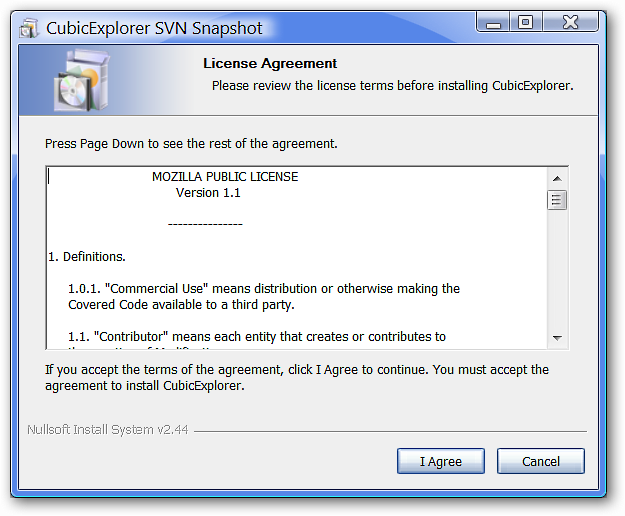Click the 'Please review the license terms' subtitle
Image resolution: width=625 pixels, height=516 pixels.
(x=392, y=86)
